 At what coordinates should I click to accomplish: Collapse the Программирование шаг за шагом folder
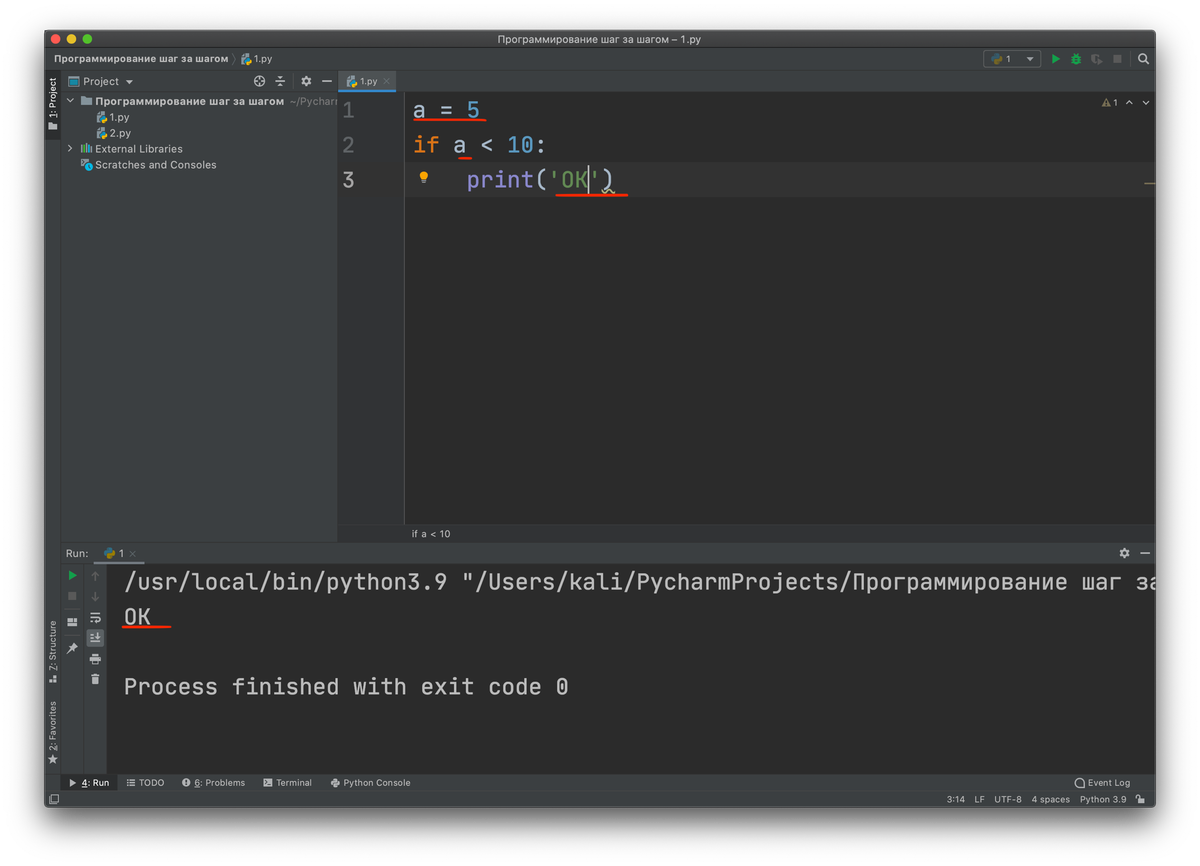71,101
